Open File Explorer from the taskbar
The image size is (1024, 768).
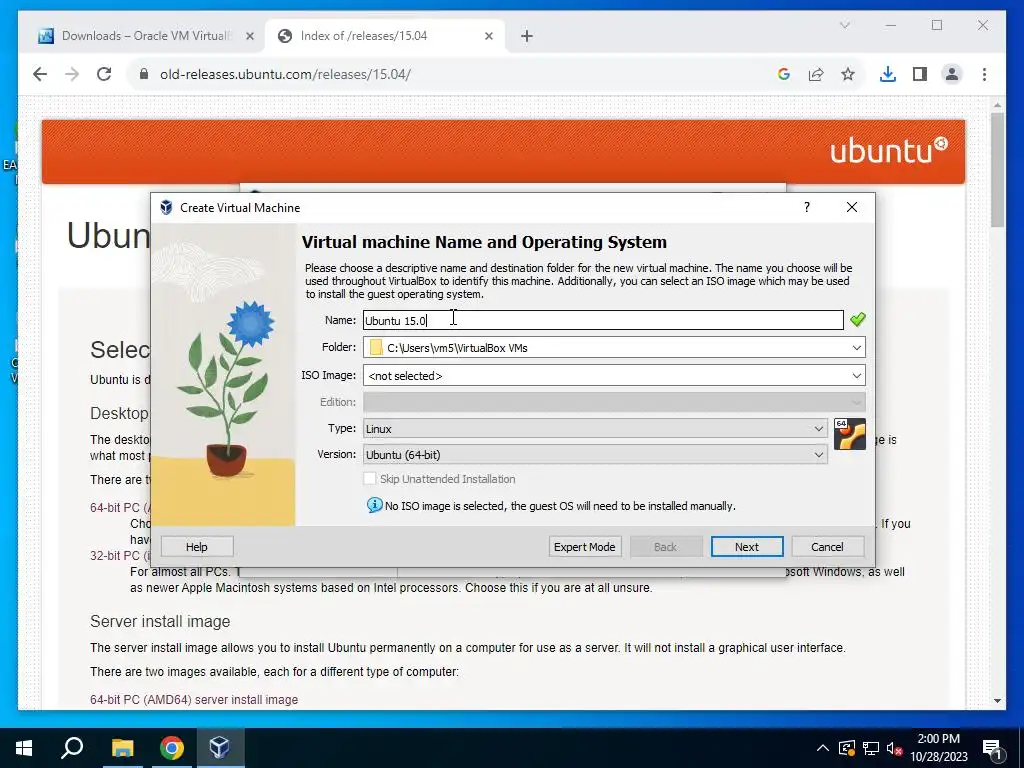(122, 748)
